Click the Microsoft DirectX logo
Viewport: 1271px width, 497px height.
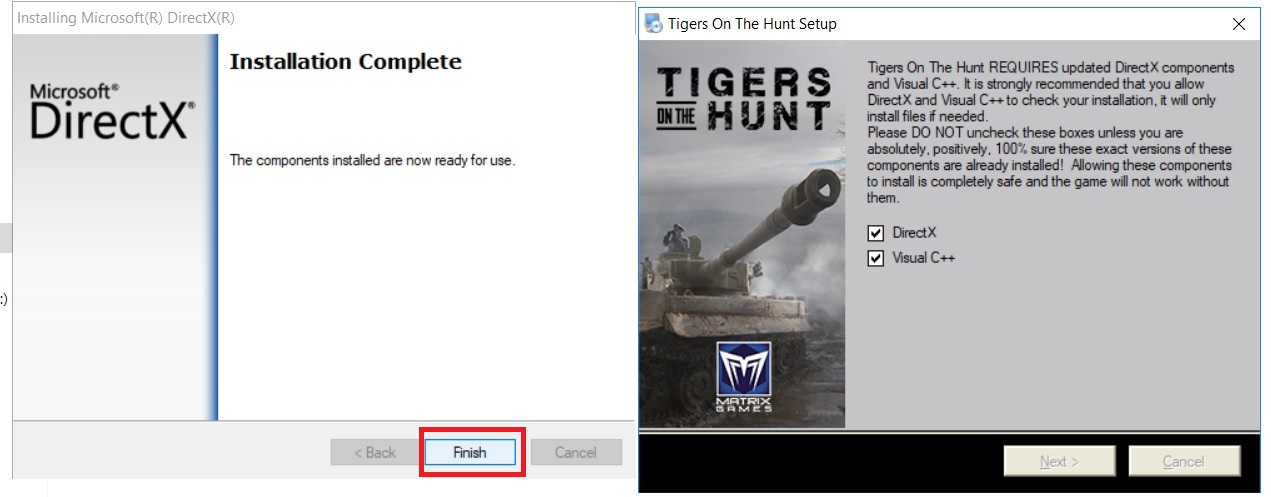pos(112,112)
